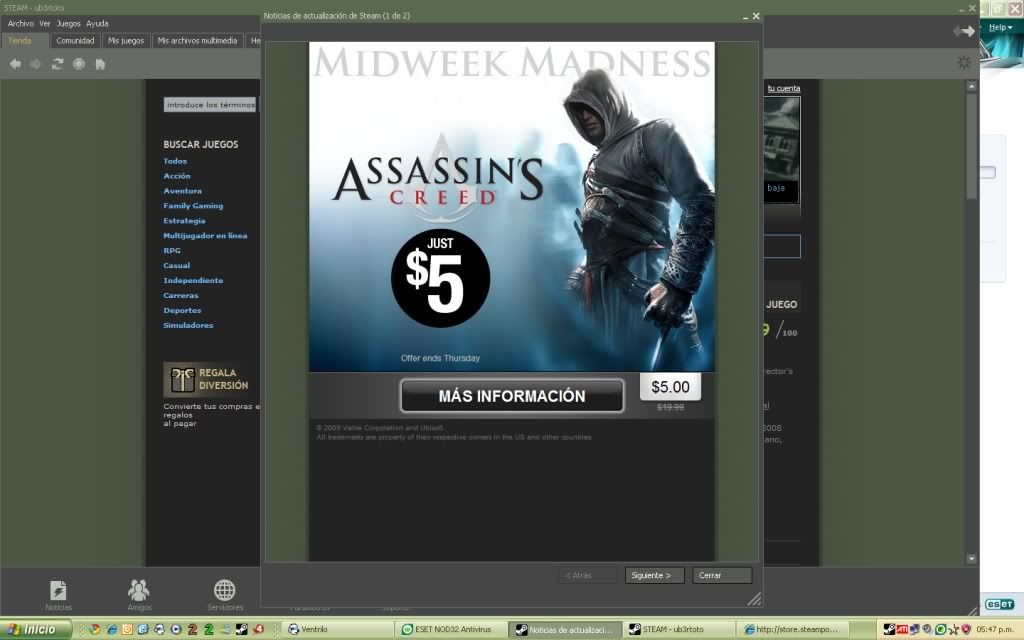This screenshot has height=640, width=1024.
Task: Switch to the Tienda tab
Action: (24, 40)
